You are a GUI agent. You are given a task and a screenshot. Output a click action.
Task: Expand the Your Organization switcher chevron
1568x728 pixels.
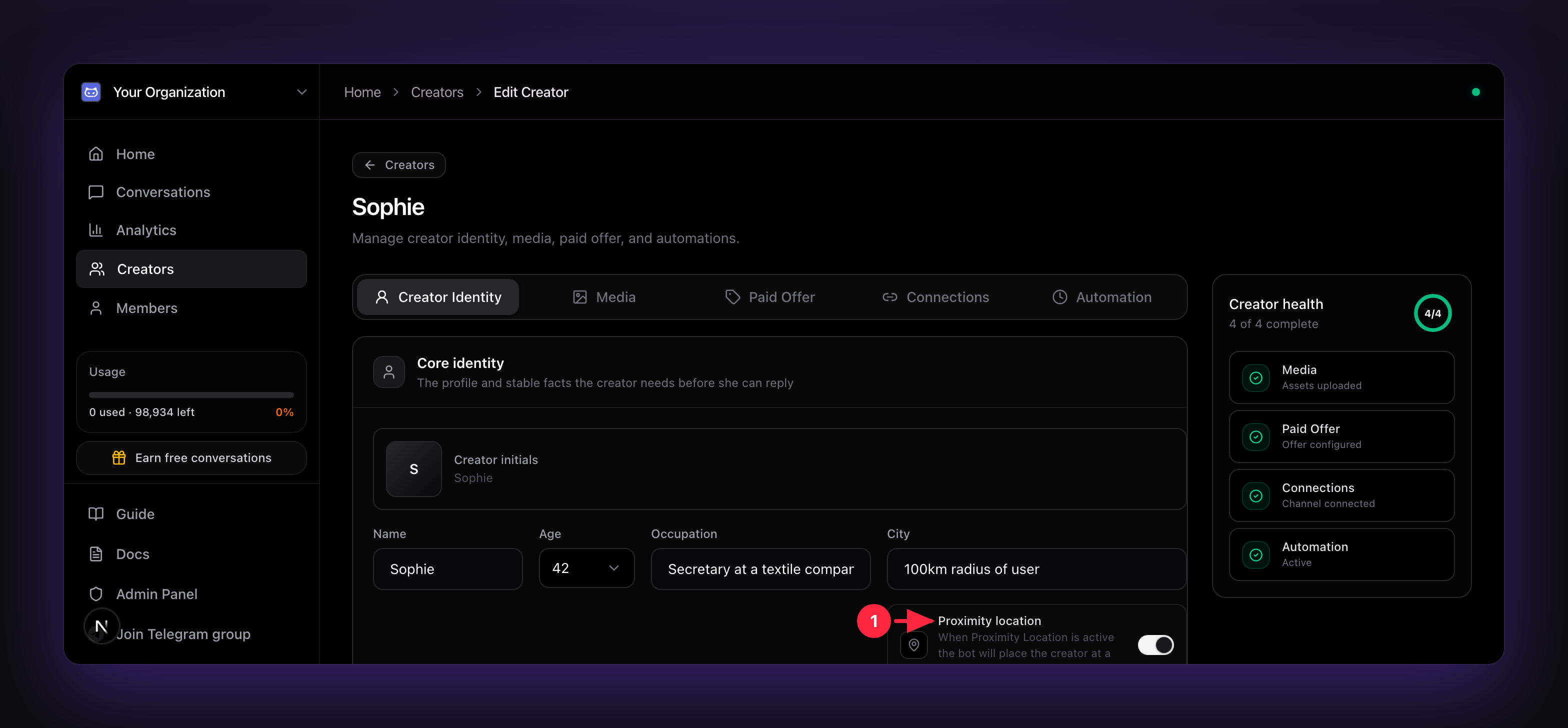[x=301, y=92]
